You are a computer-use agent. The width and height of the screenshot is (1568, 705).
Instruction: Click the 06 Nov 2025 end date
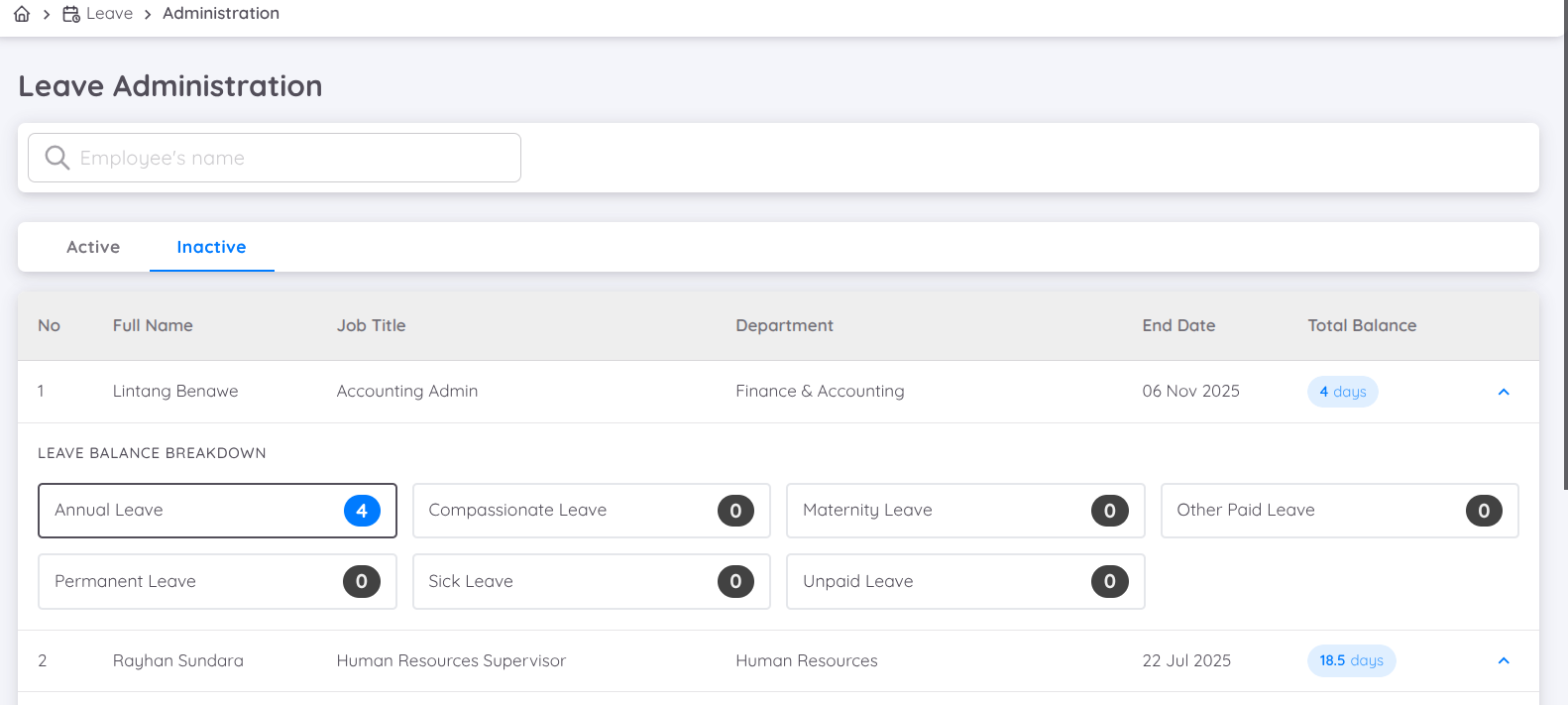click(x=1190, y=391)
